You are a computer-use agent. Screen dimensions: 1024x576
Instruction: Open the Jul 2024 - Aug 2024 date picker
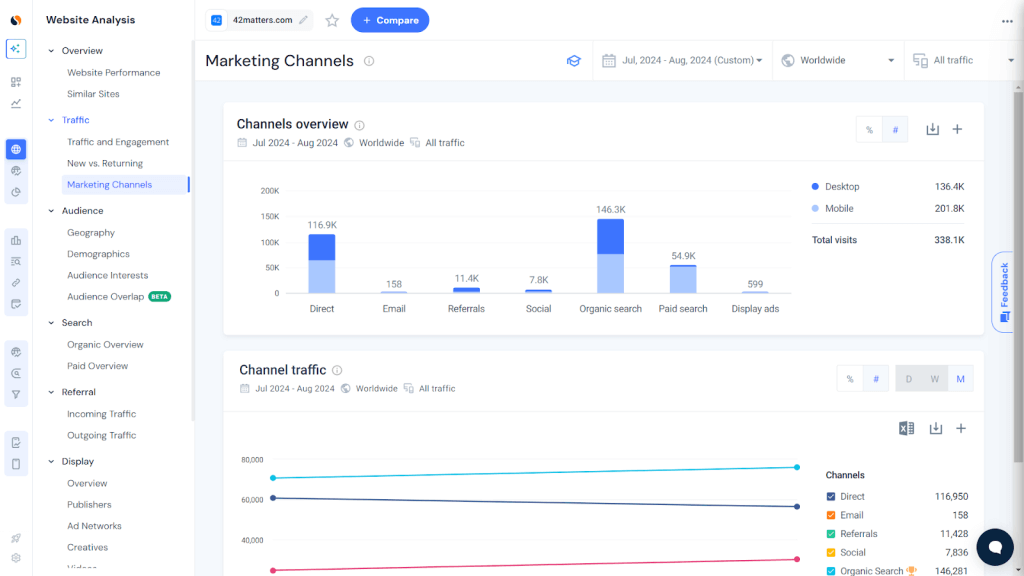click(x=683, y=60)
